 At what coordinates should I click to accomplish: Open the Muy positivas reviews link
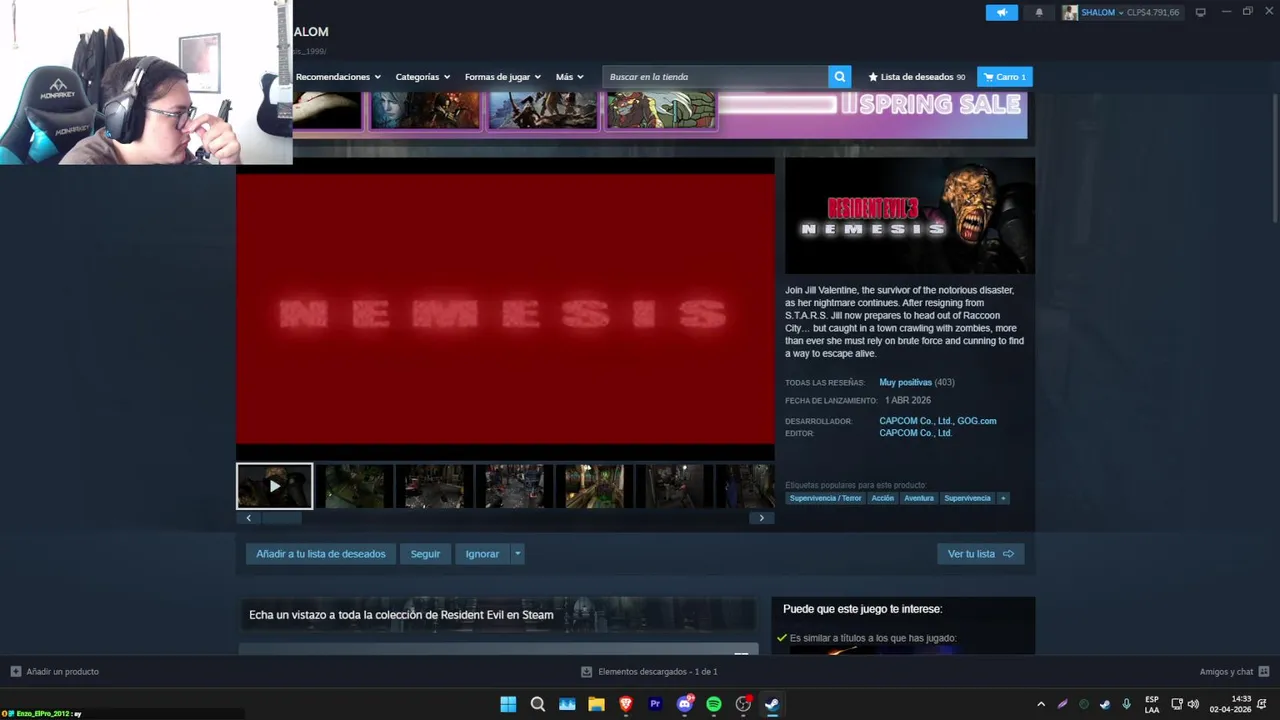(905, 382)
